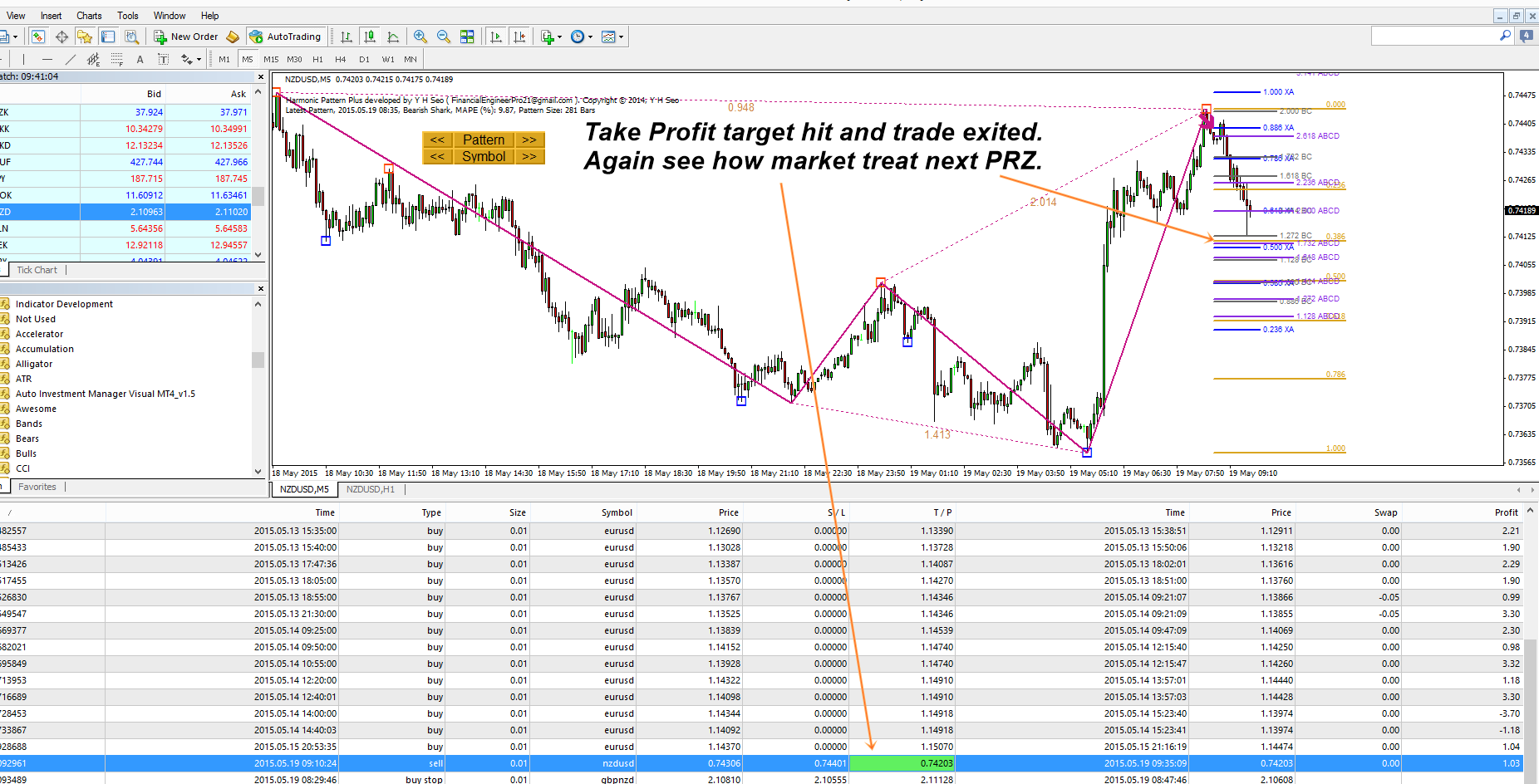Select the text label tool
This screenshot has height=784, width=1539.
coord(163,59)
